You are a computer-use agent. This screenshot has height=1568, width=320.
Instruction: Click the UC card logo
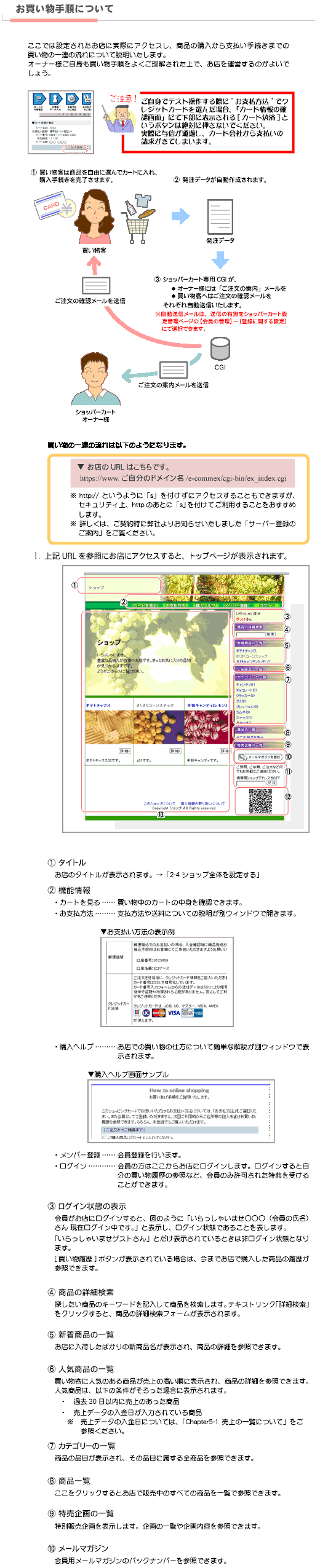pyautogui.click(x=146, y=1012)
